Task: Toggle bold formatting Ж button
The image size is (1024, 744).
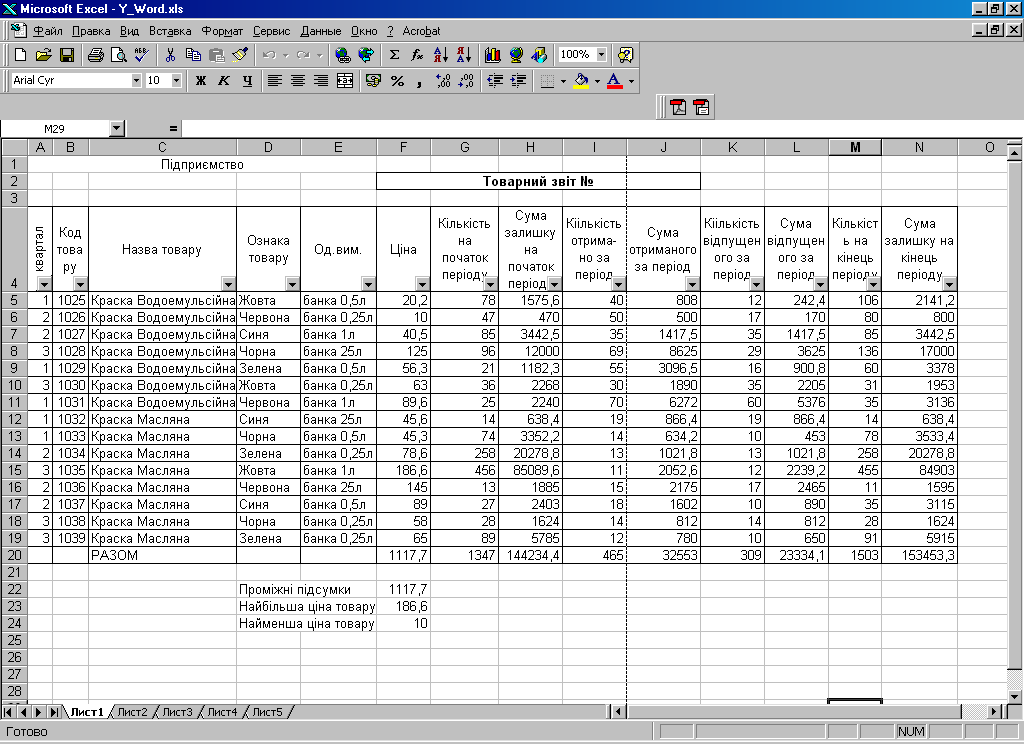Action: pyautogui.click(x=200, y=81)
